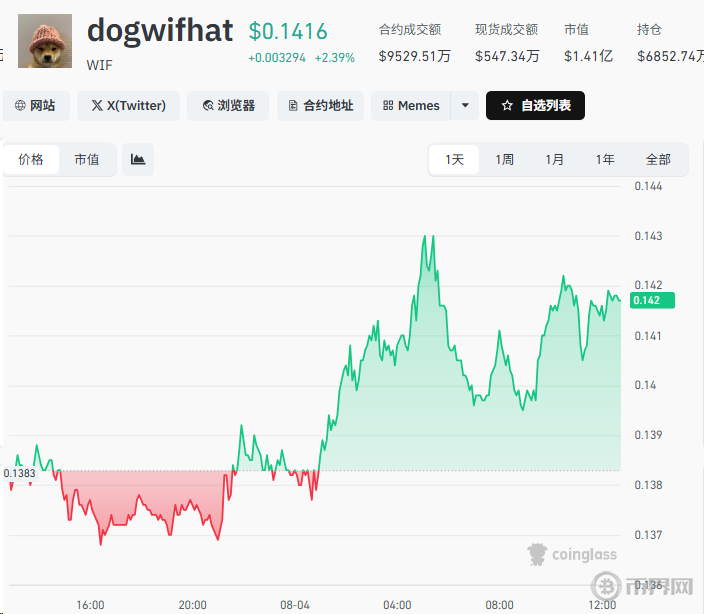The width and height of the screenshot is (704, 614).
Task: Click the 现货成交额 column label
Action: (506, 30)
